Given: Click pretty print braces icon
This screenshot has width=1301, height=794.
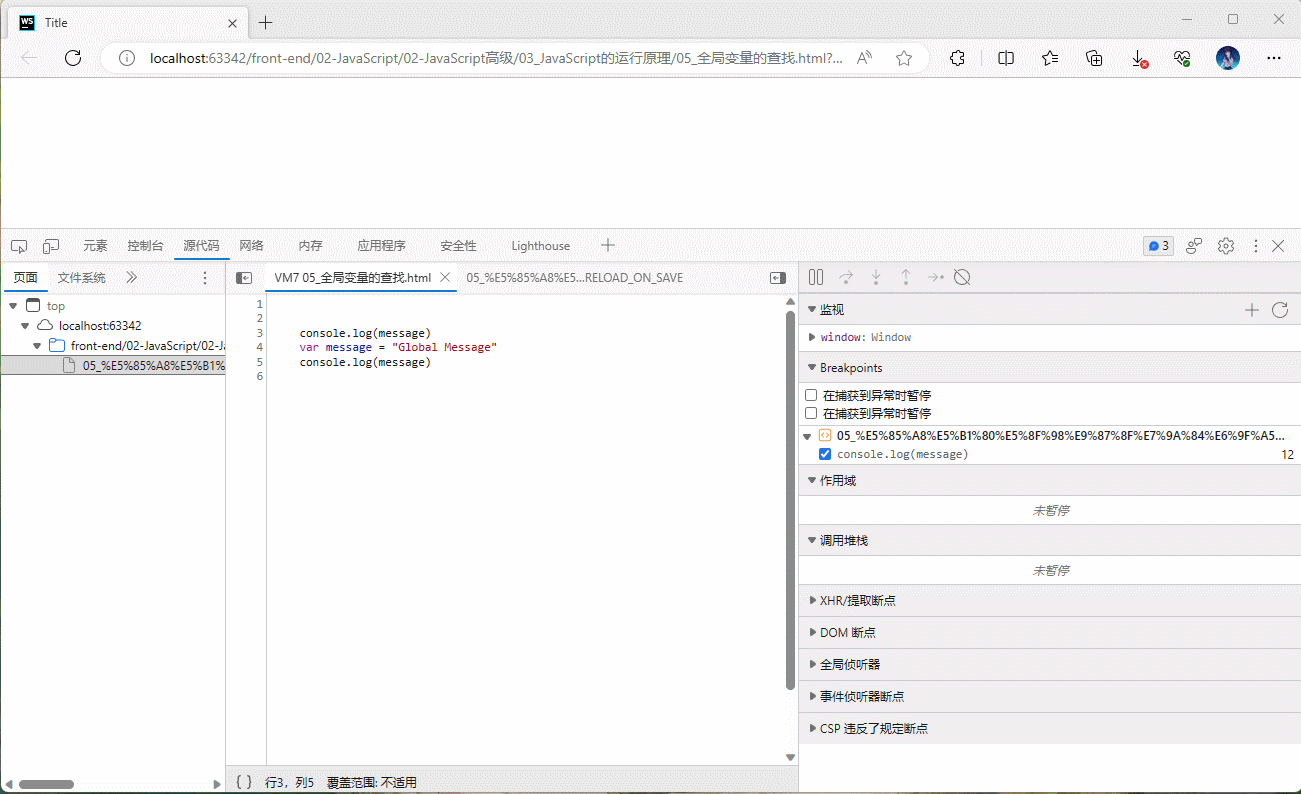Looking at the screenshot, I should pos(244,782).
